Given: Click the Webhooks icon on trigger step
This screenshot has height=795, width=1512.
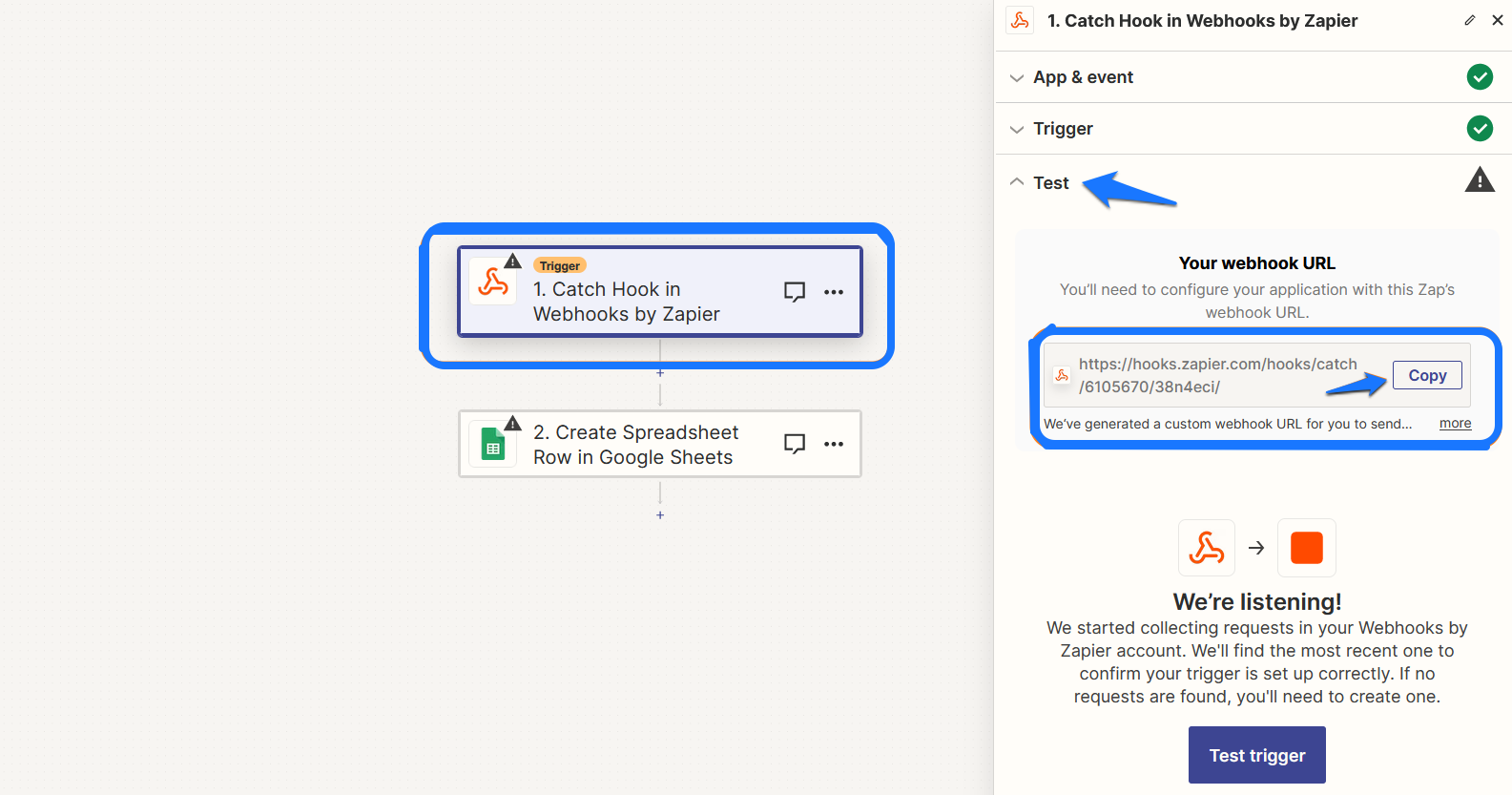Looking at the screenshot, I should point(493,282).
